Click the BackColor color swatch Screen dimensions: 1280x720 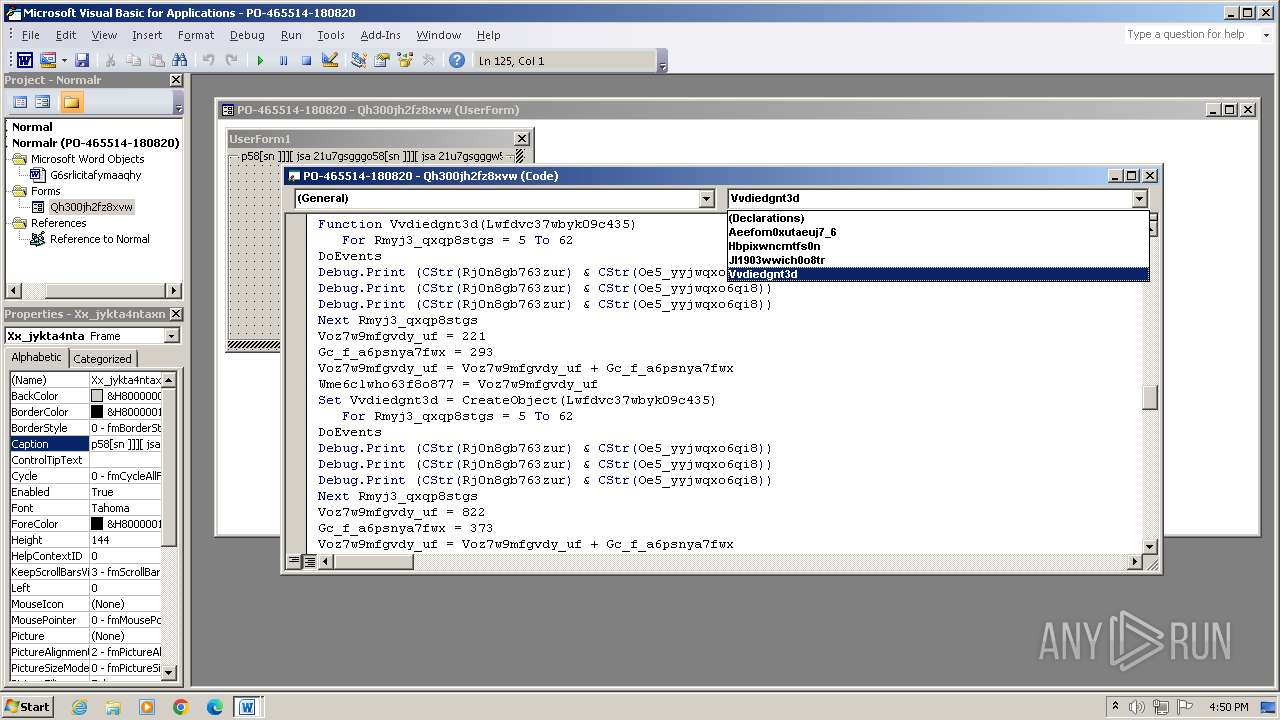[x=97, y=396]
